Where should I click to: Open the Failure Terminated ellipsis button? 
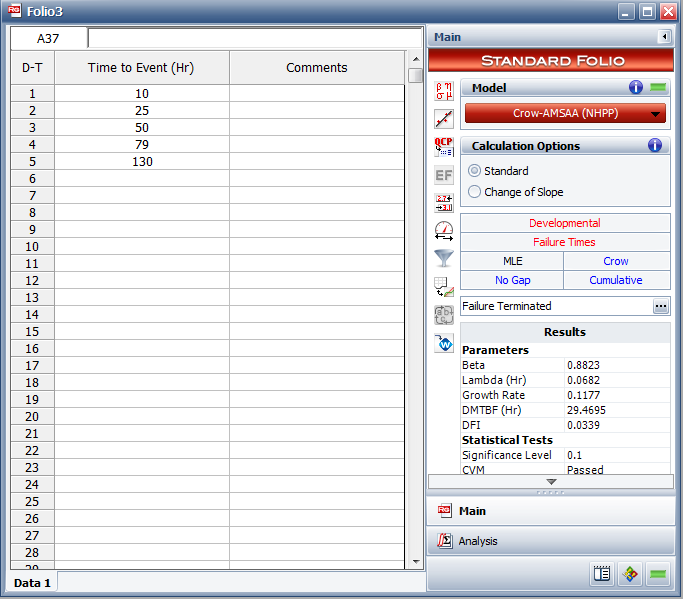661,306
